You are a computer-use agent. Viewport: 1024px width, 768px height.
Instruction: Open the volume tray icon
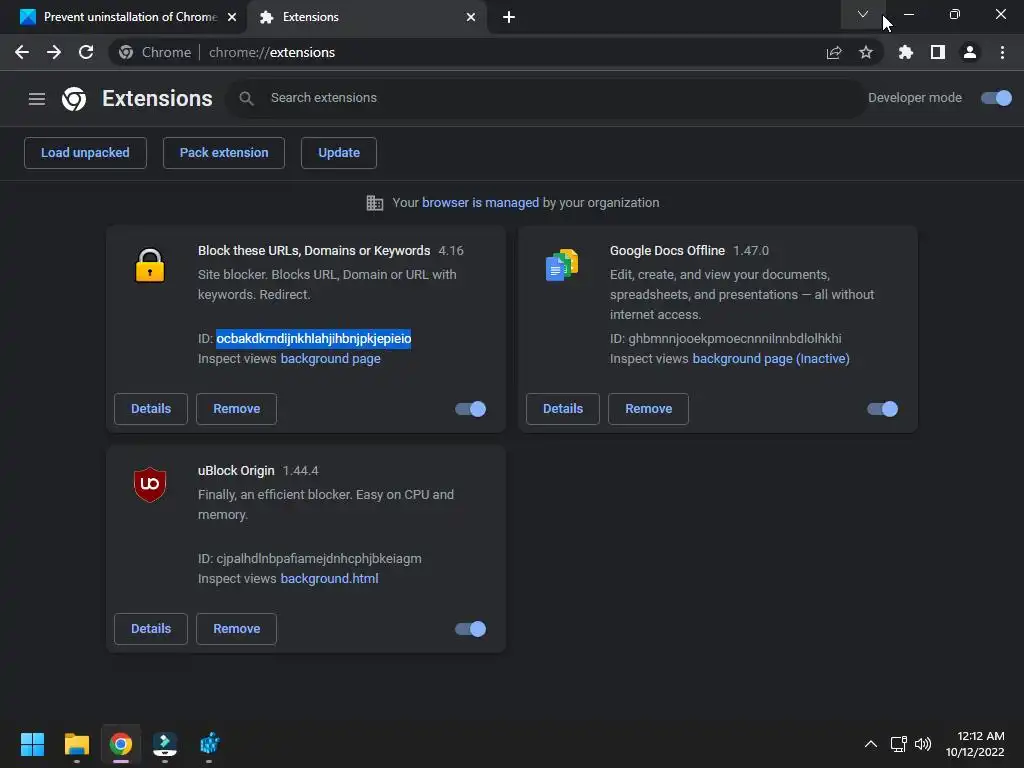923,744
